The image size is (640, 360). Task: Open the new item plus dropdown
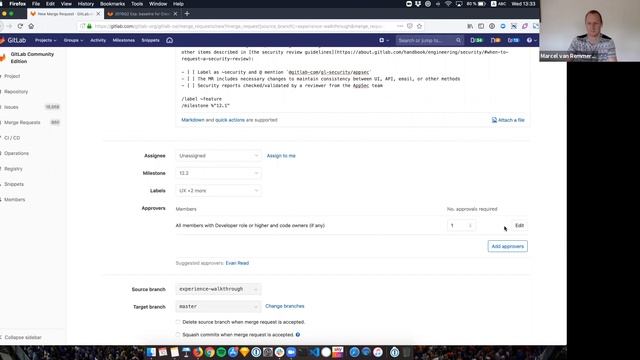tap(384, 40)
